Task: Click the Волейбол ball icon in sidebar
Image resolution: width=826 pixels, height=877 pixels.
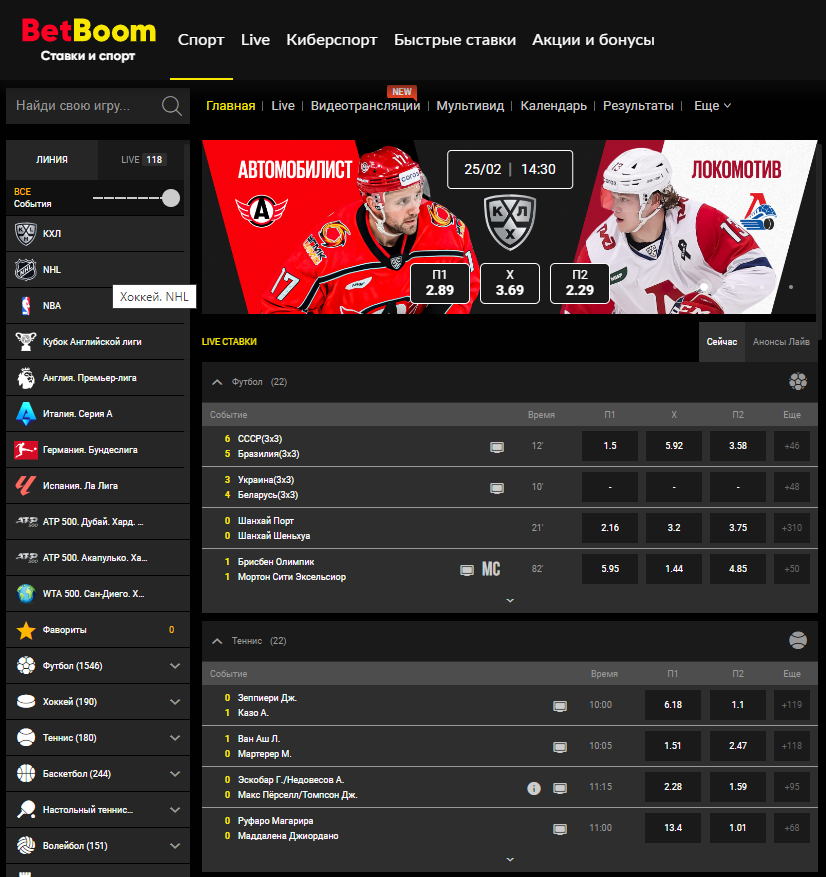Action: (x=25, y=846)
